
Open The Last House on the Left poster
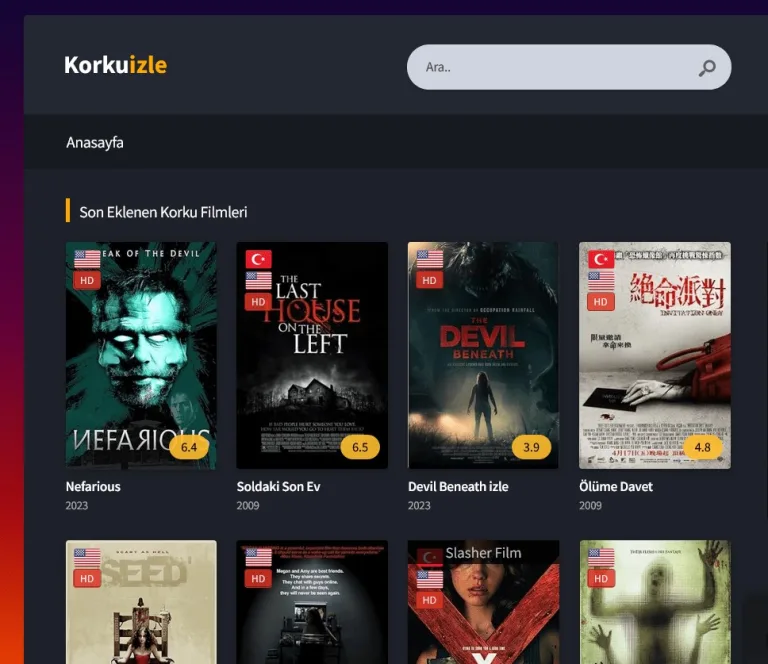pos(312,355)
